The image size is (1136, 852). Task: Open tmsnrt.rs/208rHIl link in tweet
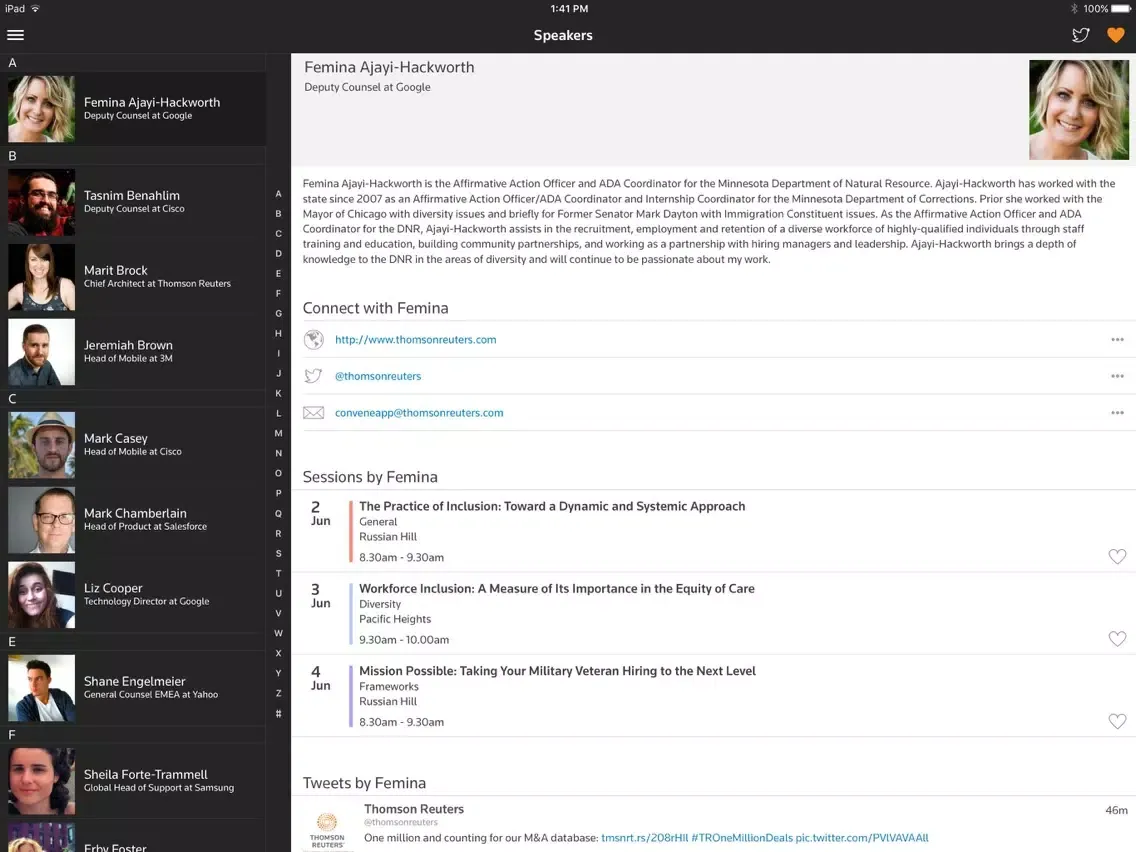pos(644,838)
